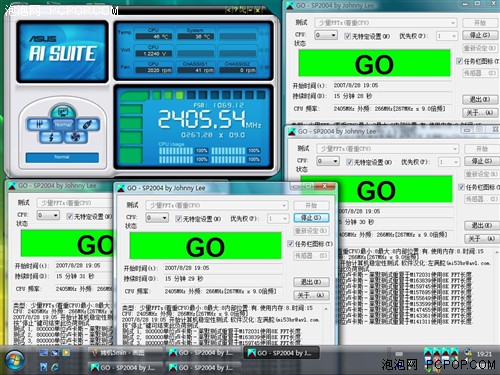Toggle 无特定设置 checkbox in bottom-left SP2004 window
The width and height of the screenshot is (500, 375).
coord(70,217)
